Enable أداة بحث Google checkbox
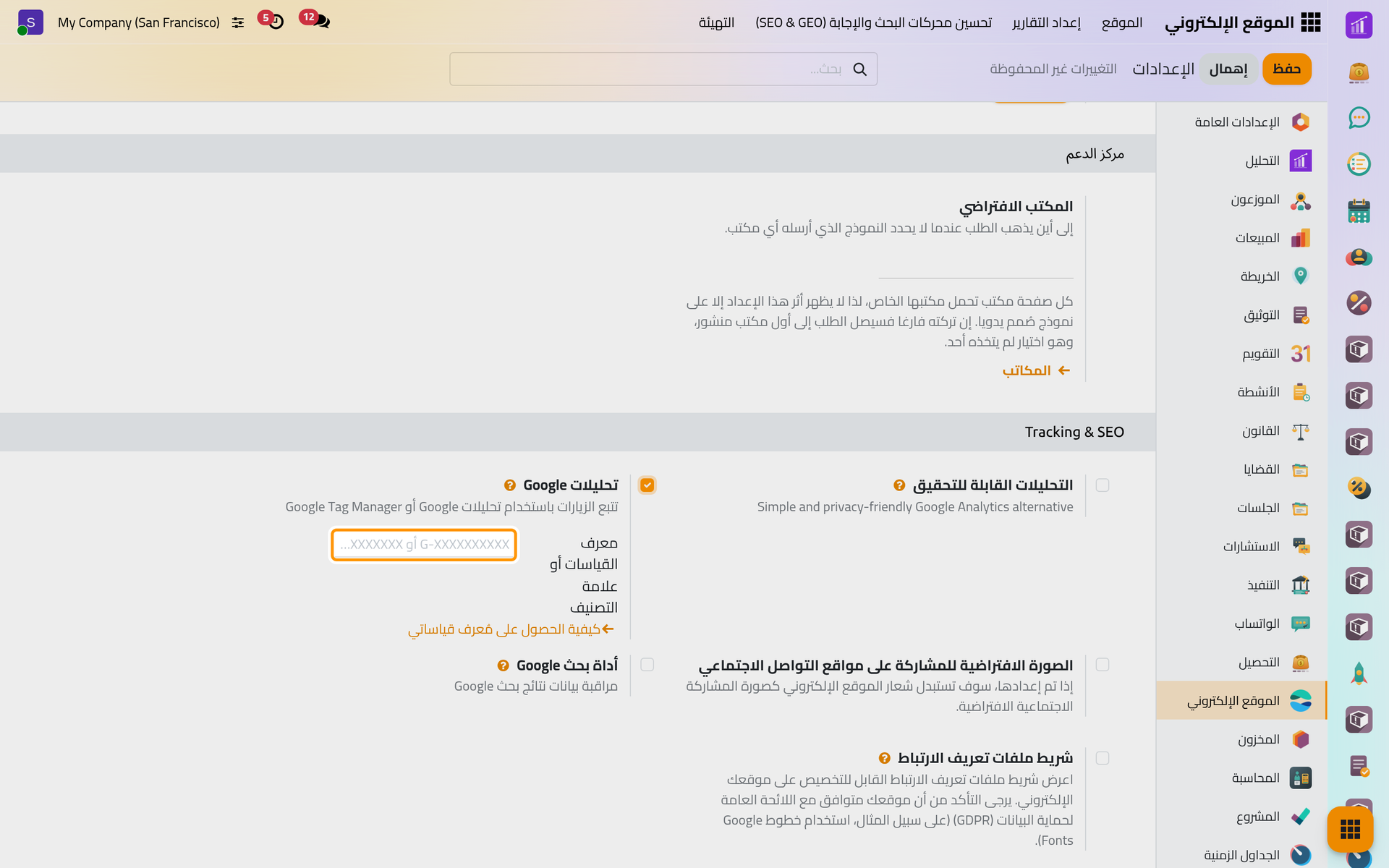 click(647, 665)
